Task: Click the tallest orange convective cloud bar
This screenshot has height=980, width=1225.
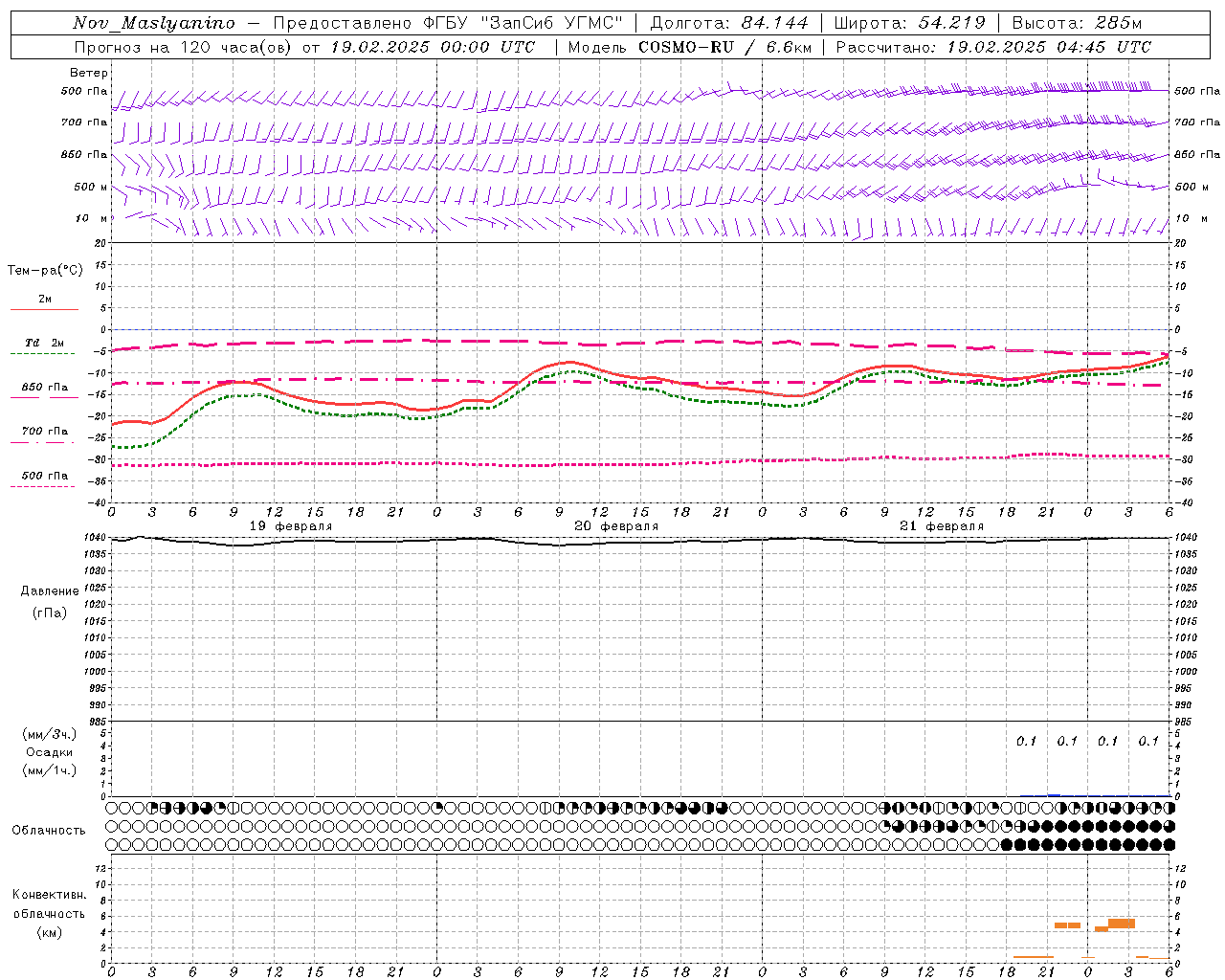Action: (x=1122, y=924)
